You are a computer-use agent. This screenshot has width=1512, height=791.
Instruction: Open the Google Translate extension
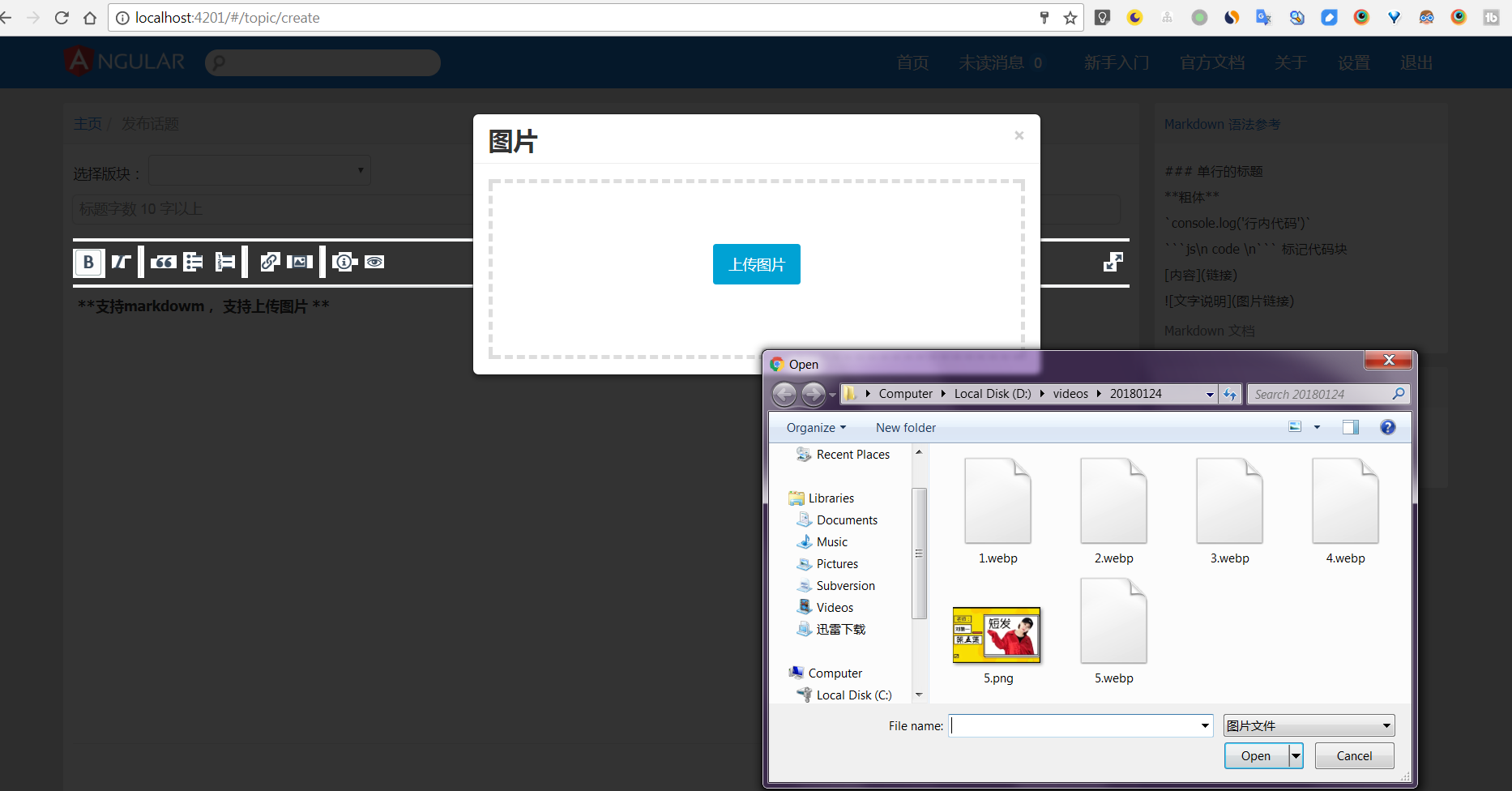(1264, 17)
